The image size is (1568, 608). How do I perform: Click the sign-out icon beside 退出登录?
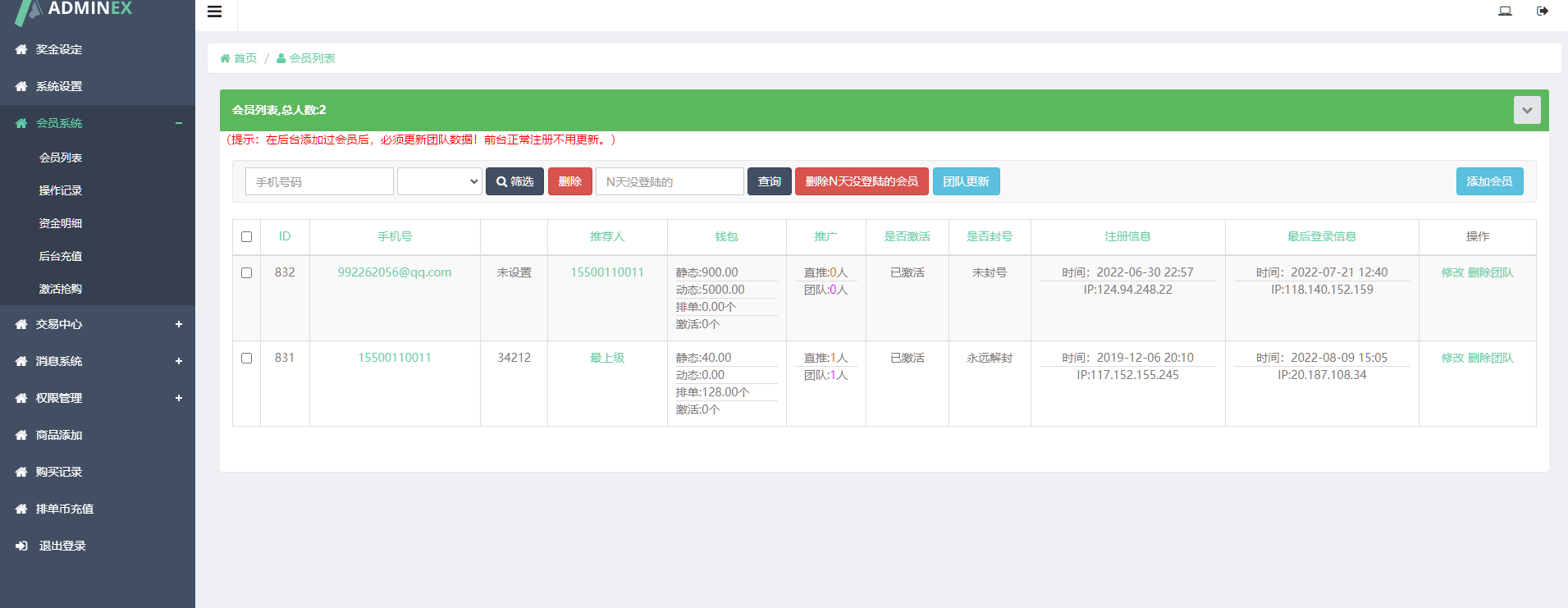coord(21,546)
